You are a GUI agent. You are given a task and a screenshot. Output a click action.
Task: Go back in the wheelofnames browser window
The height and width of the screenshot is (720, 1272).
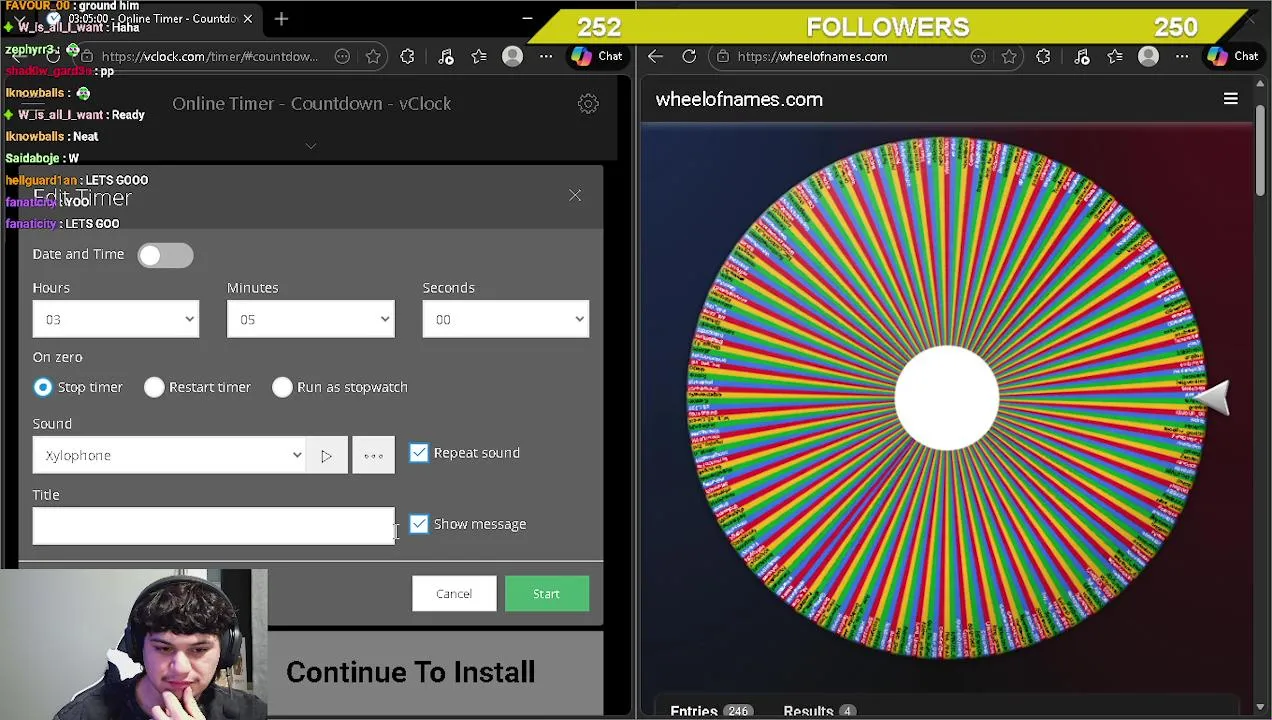coord(655,56)
